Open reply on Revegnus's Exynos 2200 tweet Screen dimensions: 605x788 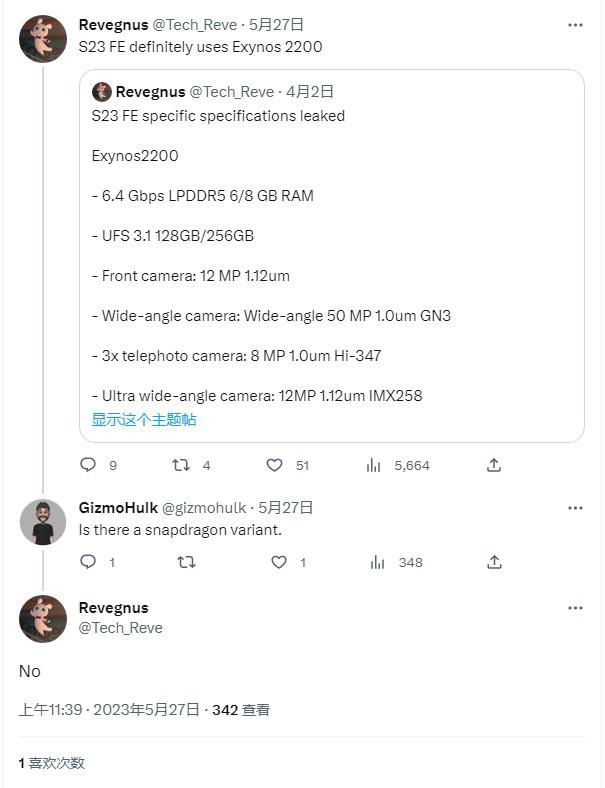(88, 465)
